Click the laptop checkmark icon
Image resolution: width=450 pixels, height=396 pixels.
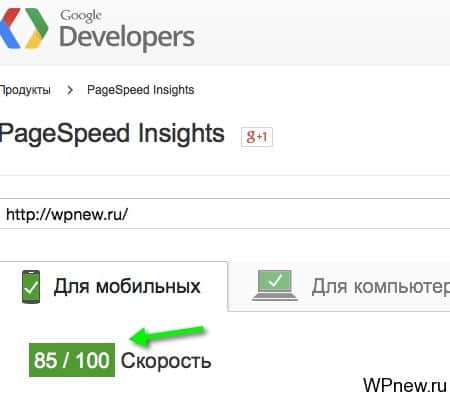pos(275,285)
